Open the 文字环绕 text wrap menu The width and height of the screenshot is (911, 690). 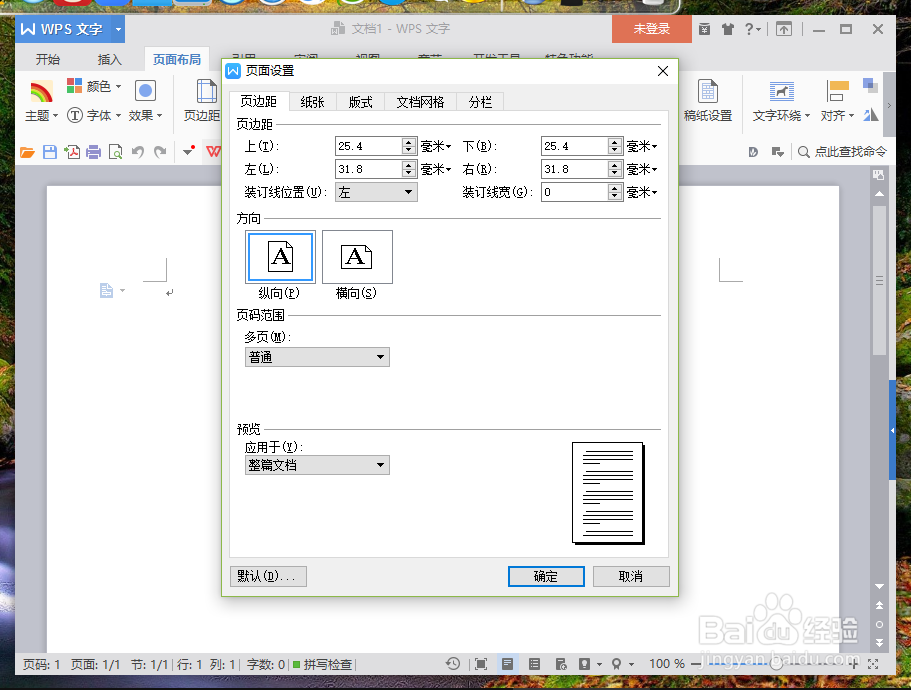click(x=781, y=101)
